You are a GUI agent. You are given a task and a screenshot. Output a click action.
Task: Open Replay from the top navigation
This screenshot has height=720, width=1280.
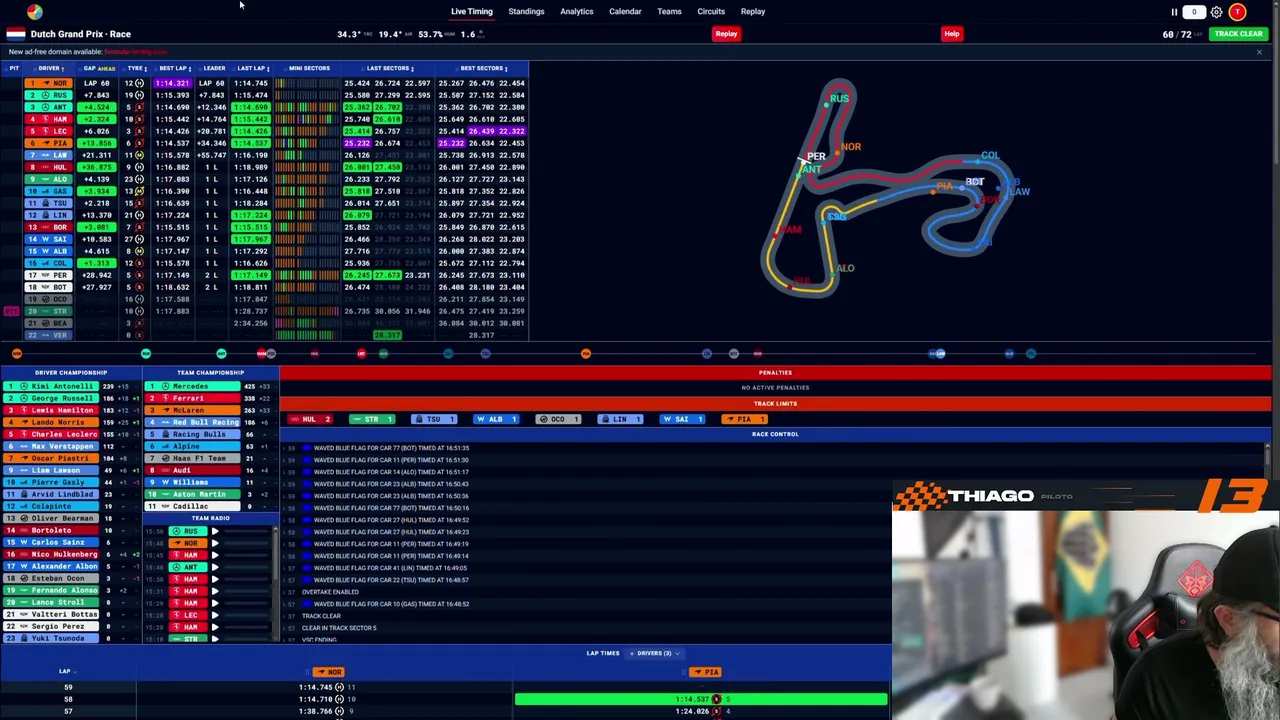click(753, 12)
